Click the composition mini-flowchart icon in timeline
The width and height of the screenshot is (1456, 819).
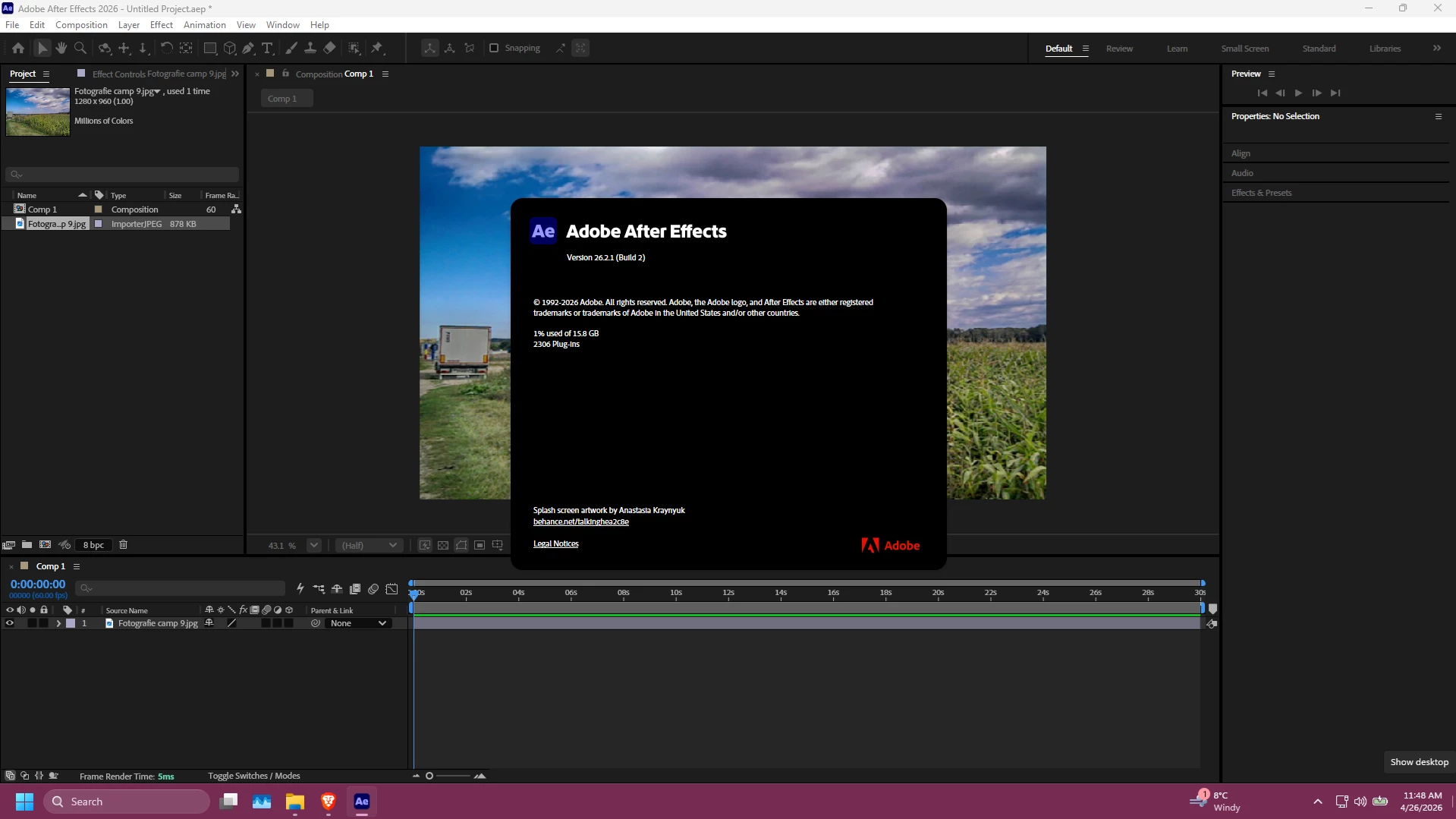(x=319, y=589)
